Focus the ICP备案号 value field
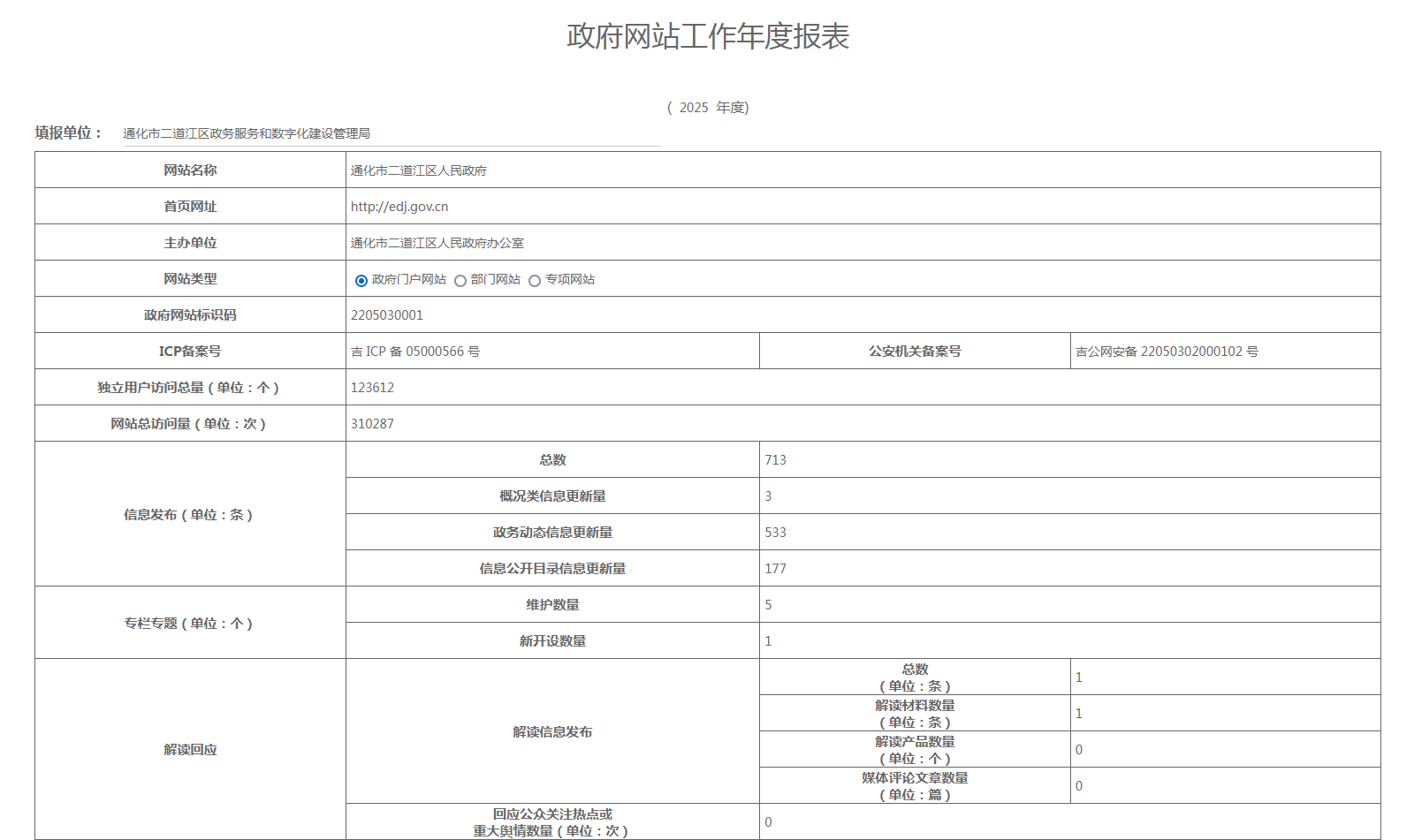The width and height of the screenshot is (1414, 840). click(x=415, y=352)
